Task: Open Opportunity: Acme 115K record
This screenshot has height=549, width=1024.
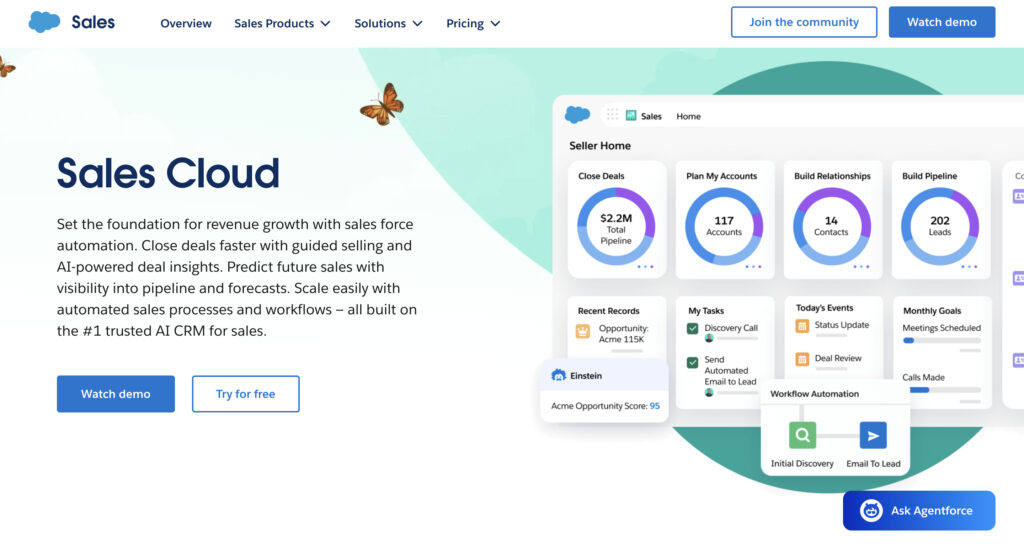Action: (x=623, y=334)
